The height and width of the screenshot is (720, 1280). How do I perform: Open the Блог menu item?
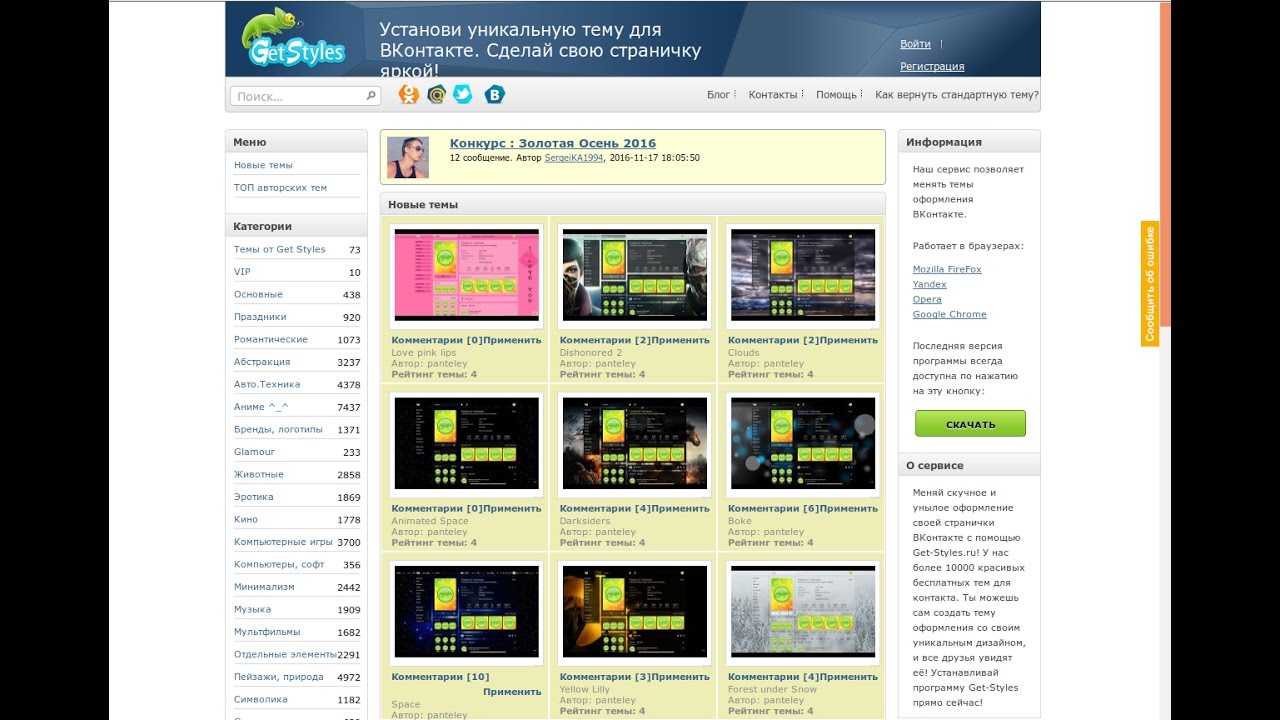tap(718, 95)
